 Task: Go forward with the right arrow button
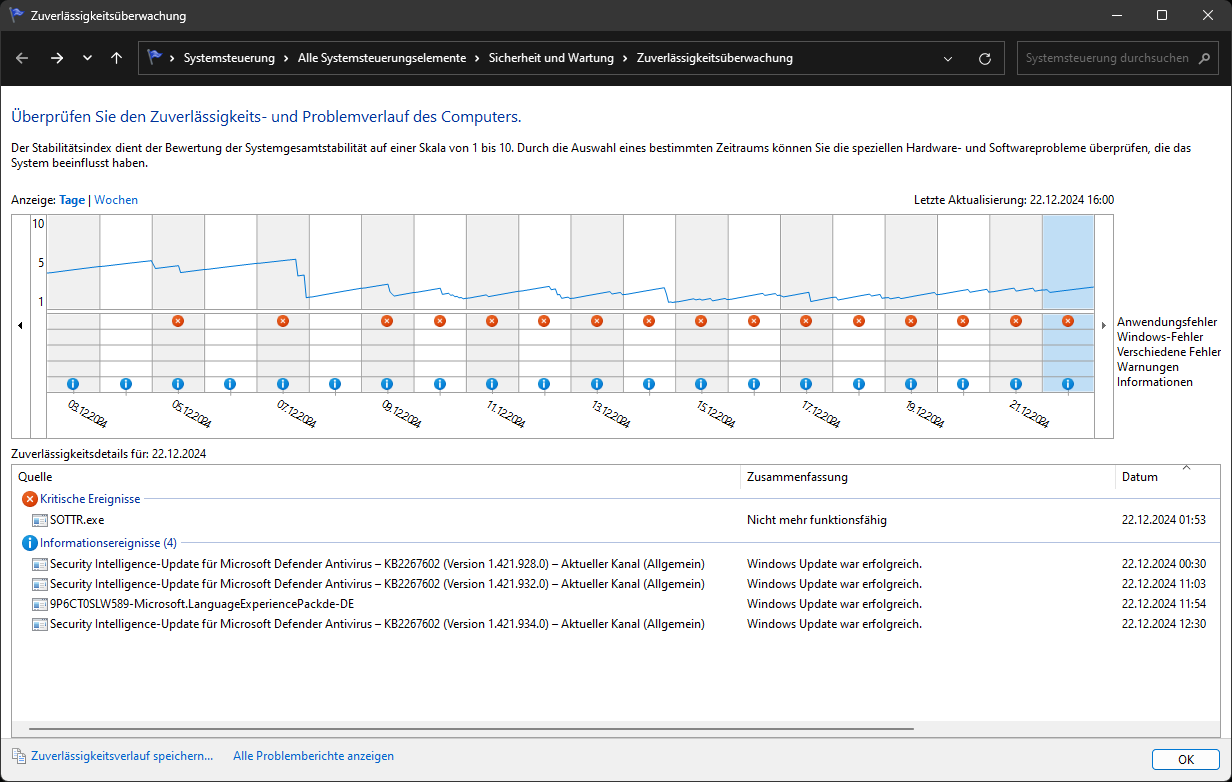tap(57, 58)
